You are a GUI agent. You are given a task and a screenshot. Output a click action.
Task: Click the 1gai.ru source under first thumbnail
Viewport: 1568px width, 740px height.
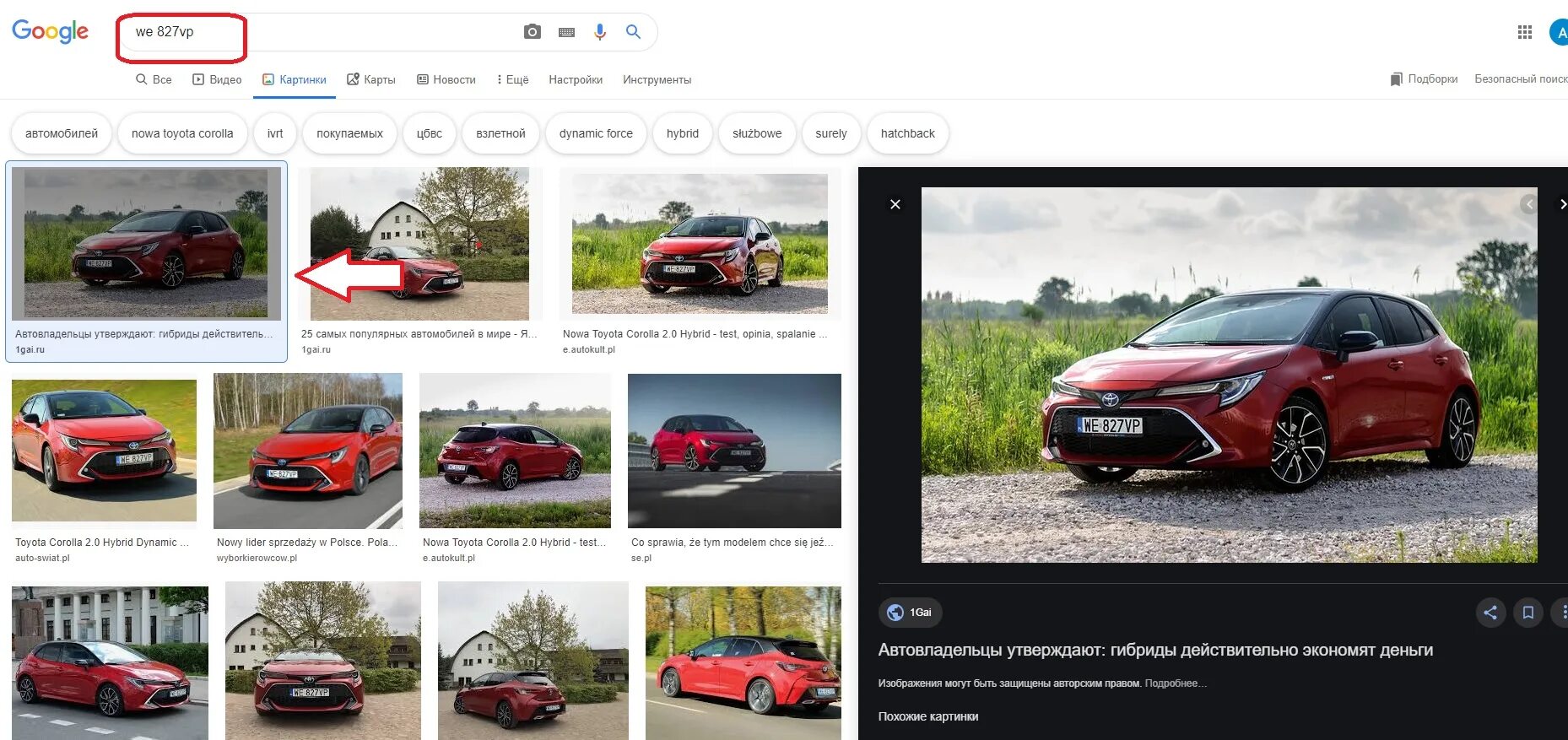coord(30,349)
